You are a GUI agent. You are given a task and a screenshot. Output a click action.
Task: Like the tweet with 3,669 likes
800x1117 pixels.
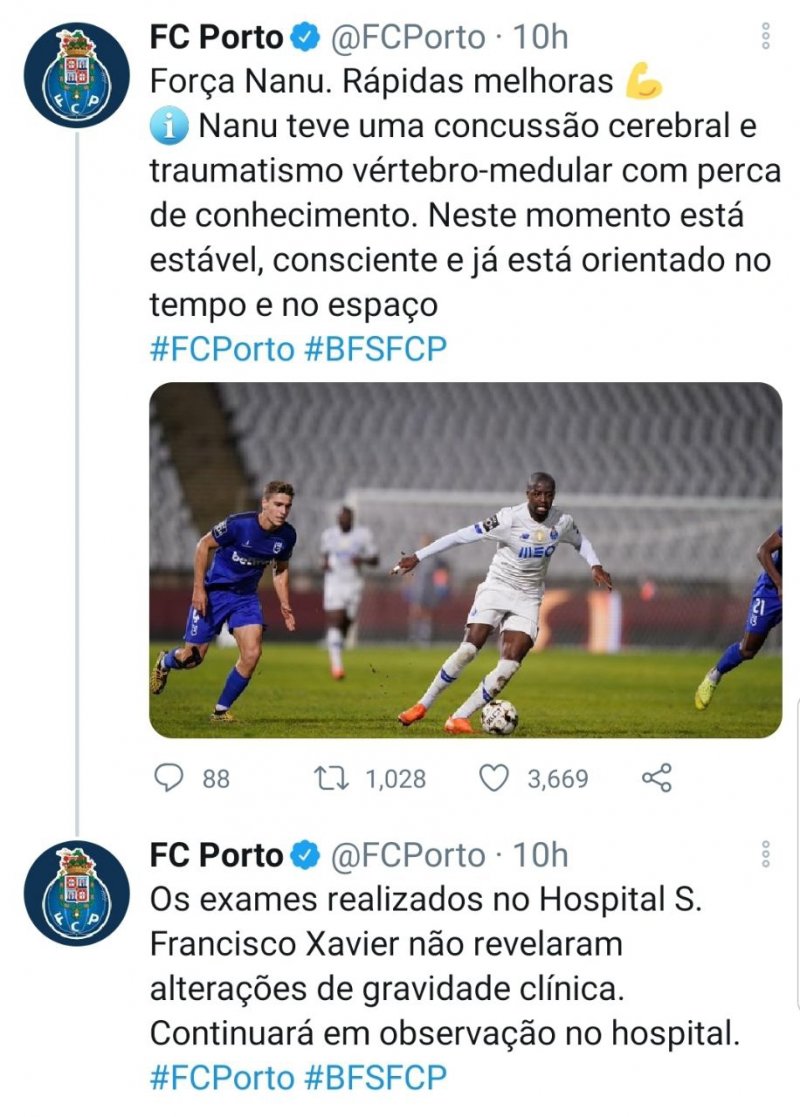494,778
